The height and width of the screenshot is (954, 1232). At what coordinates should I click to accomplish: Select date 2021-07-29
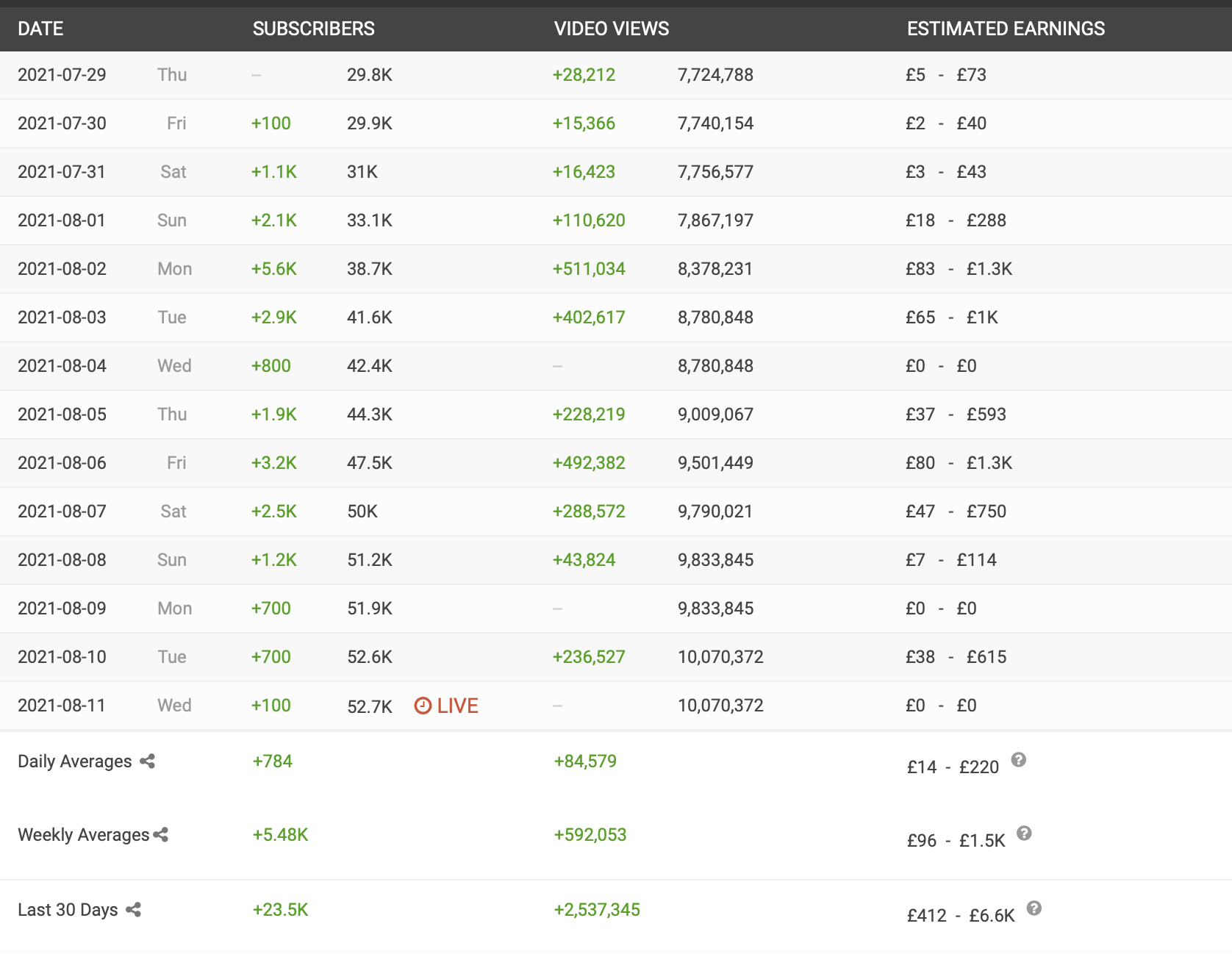point(62,75)
